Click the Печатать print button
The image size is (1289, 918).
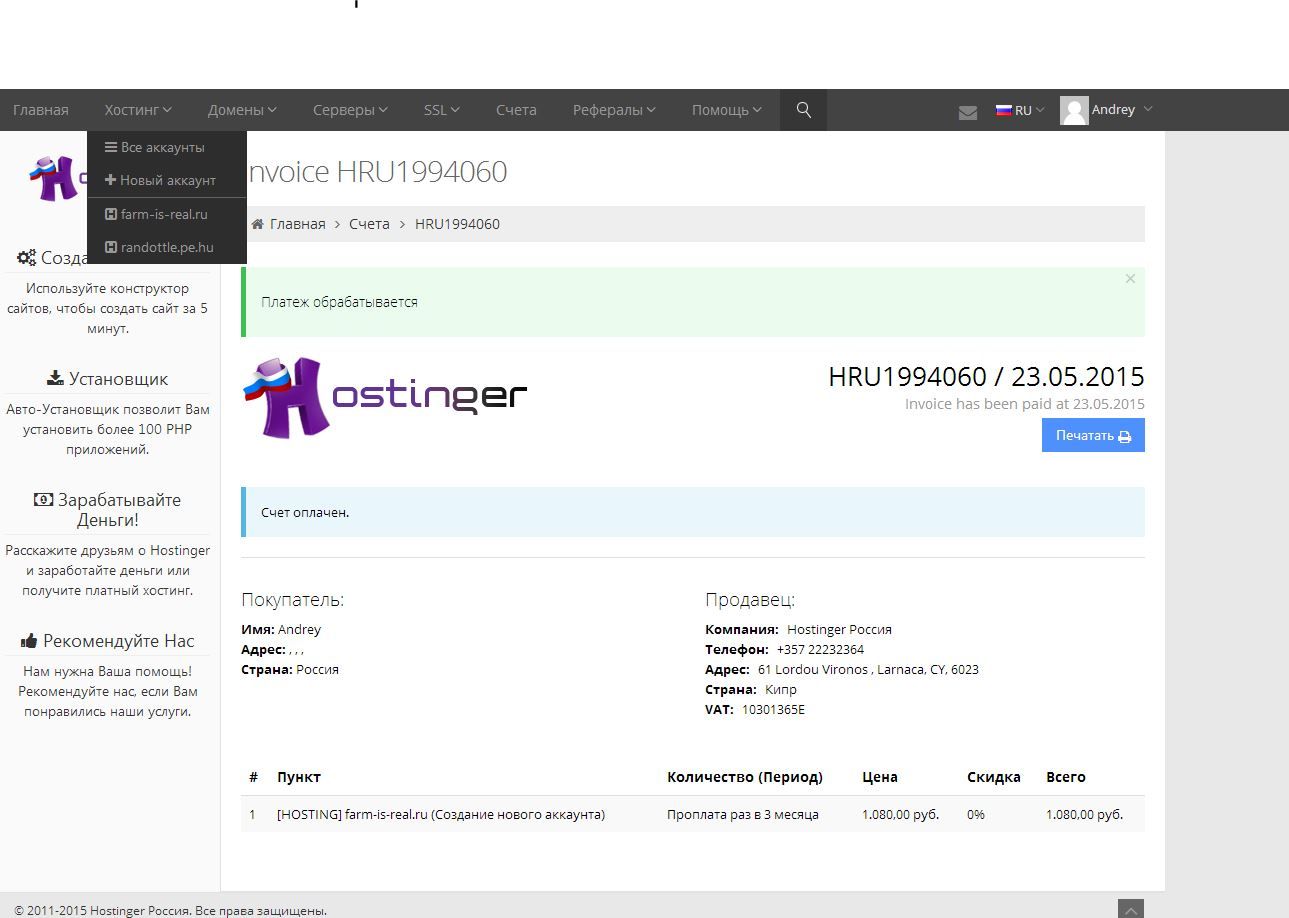click(1093, 435)
